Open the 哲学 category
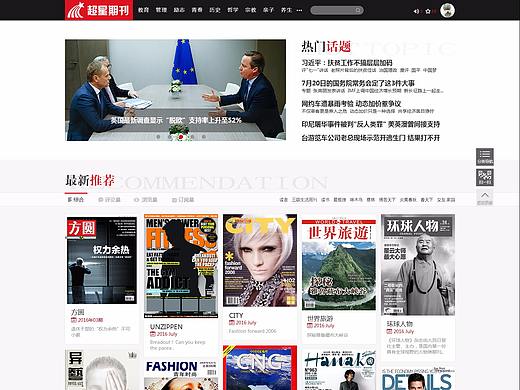520x390 pixels. [x=233, y=10]
